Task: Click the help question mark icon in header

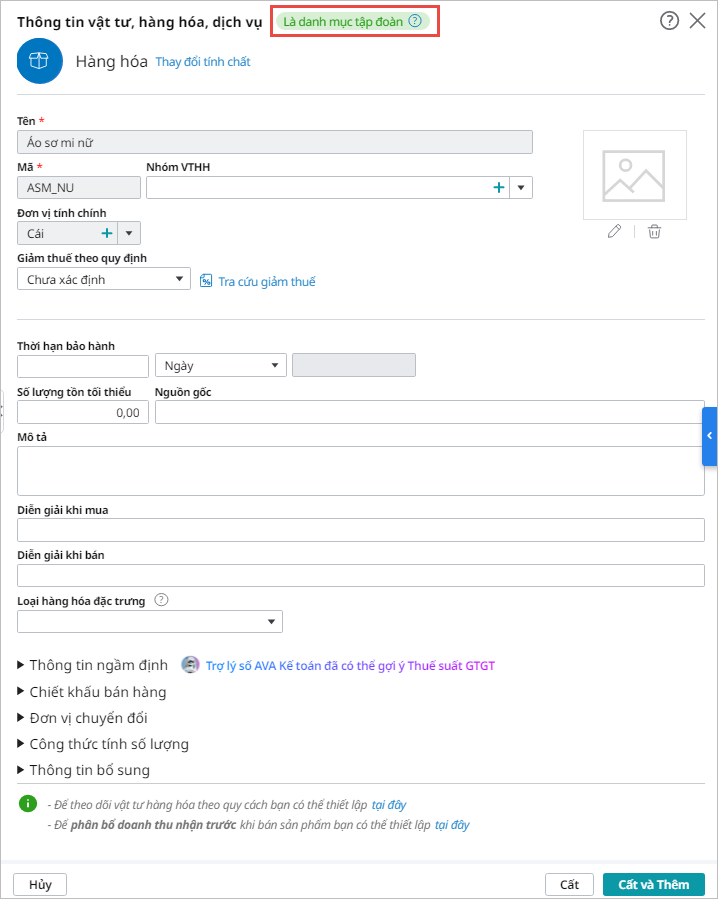Action: pos(670,20)
